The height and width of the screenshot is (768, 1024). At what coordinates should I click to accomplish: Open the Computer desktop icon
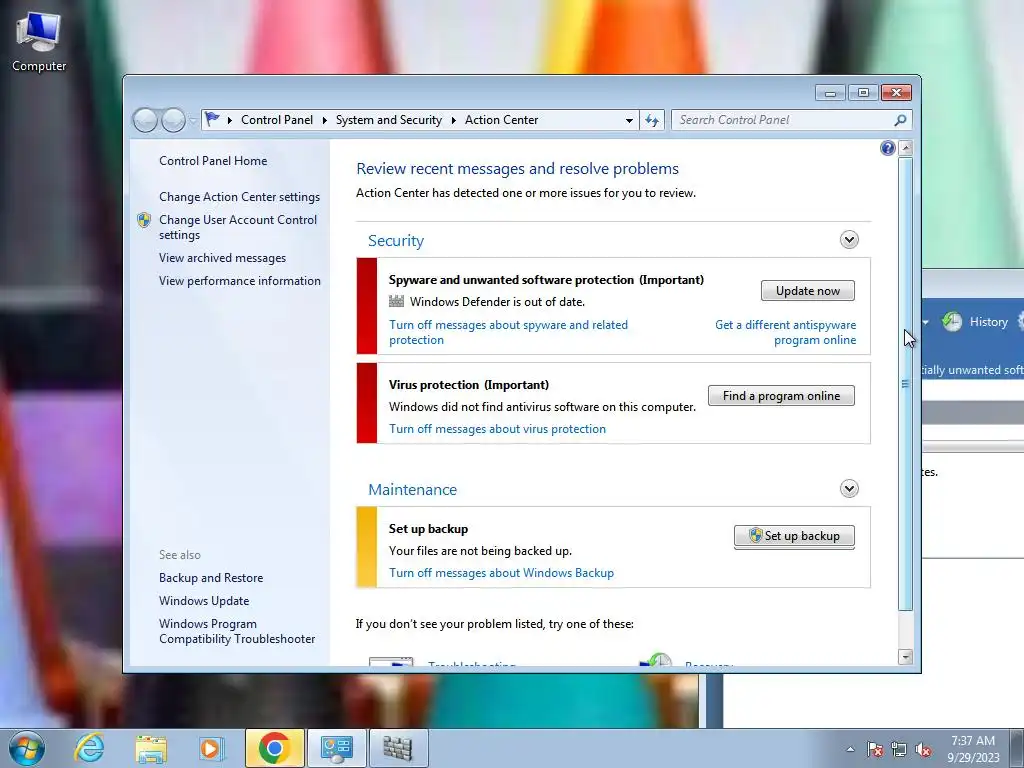pos(39,42)
